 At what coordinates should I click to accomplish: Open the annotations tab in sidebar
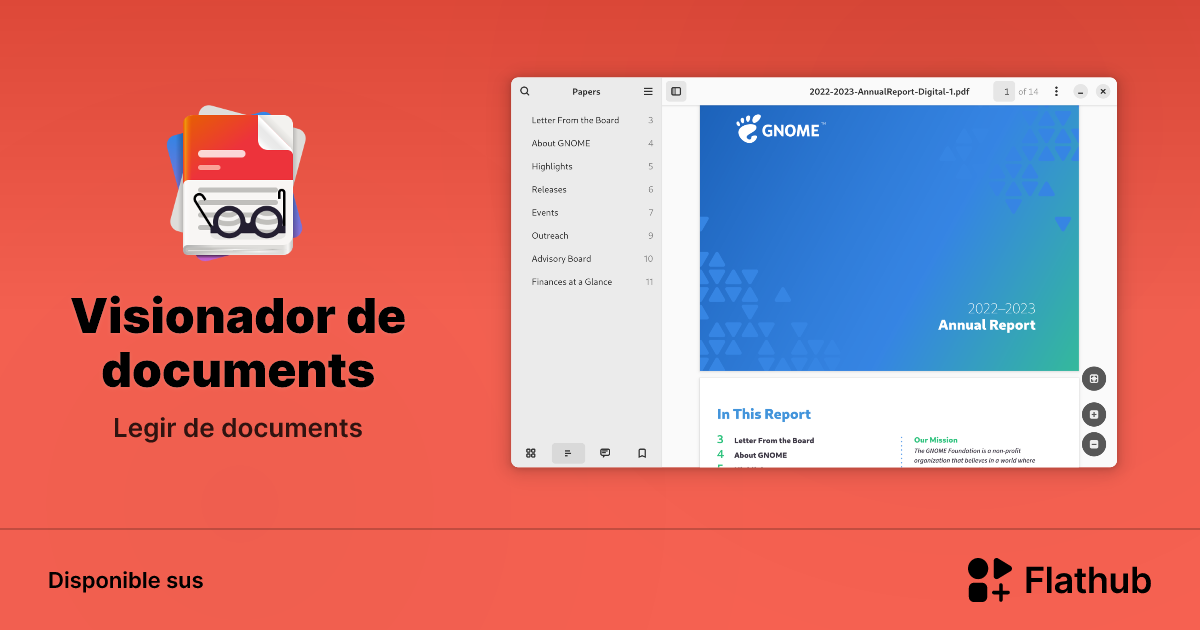[605, 453]
